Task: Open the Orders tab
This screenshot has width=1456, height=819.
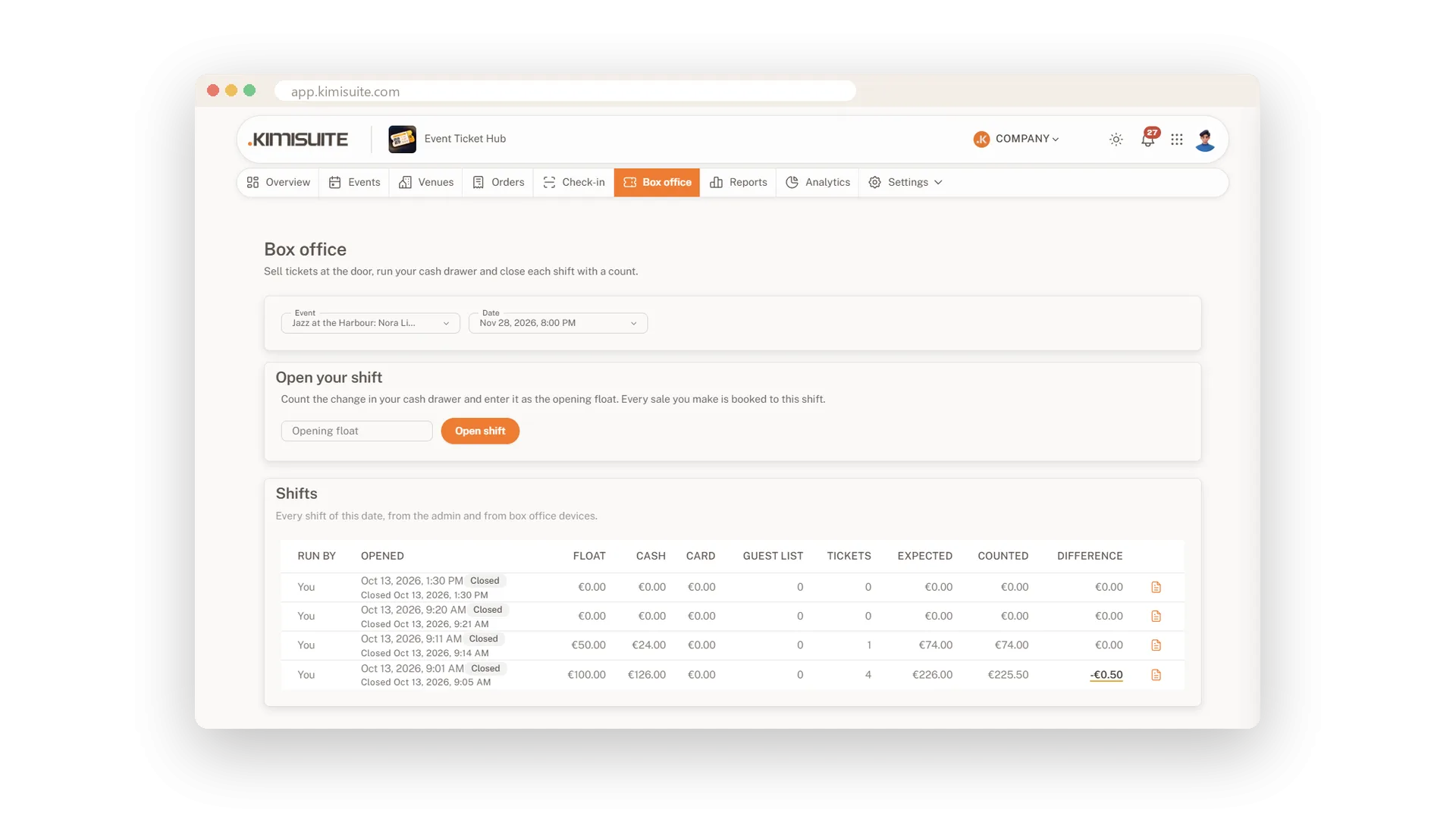Action: point(498,183)
